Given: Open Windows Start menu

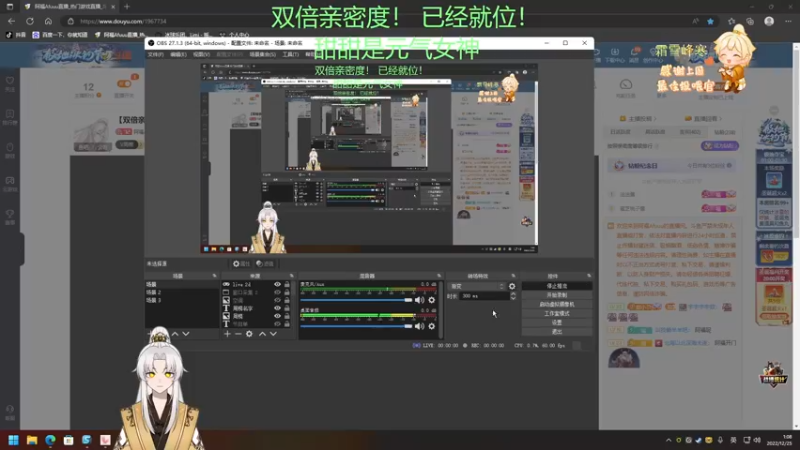Looking at the screenshot, I should (x=13, y=440).
